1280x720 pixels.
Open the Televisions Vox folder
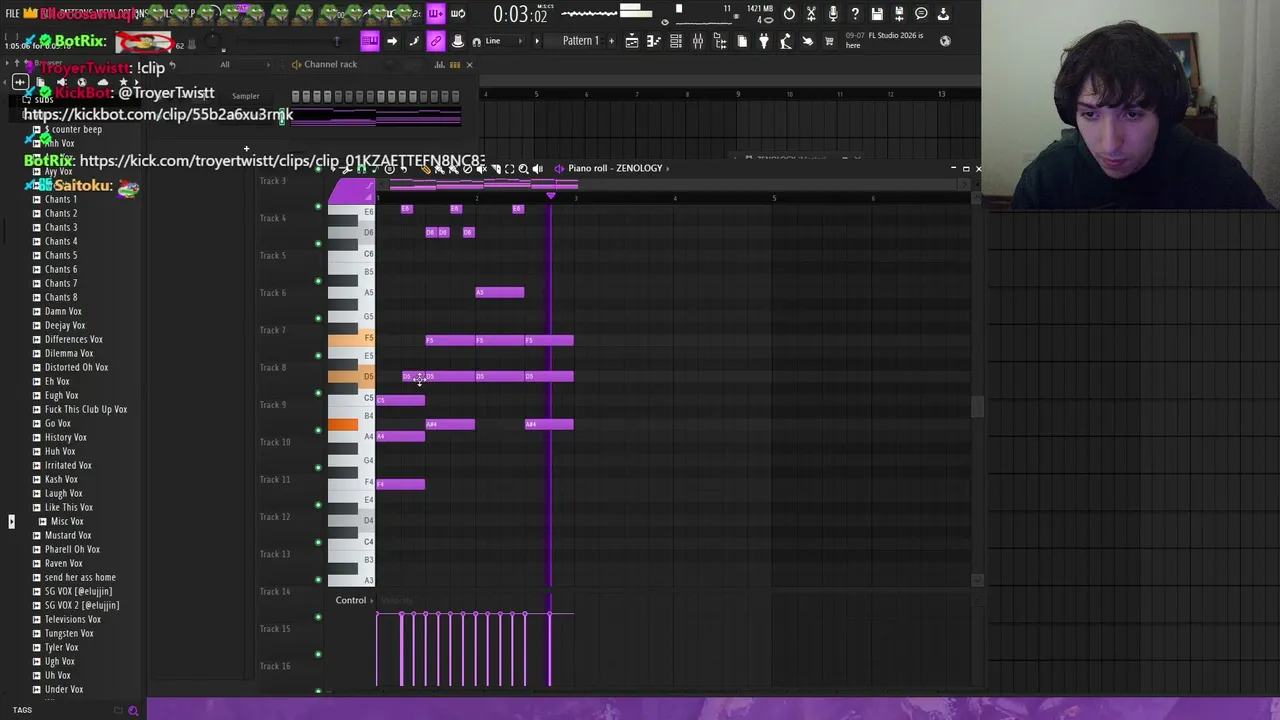tap(73, 619)
